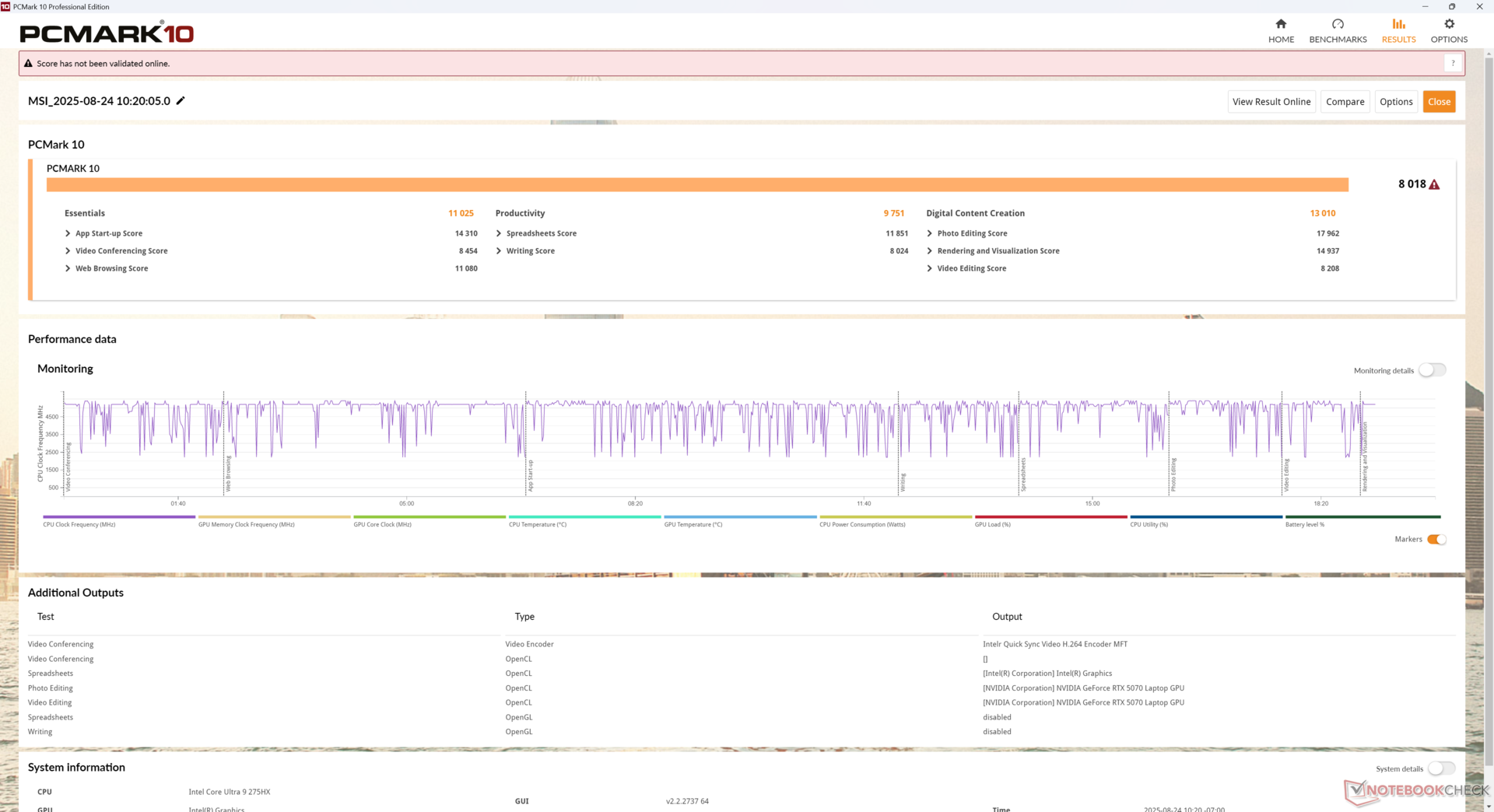Expand the Web Browsing Score row
Viewport: 1494px width, 812px height.
click(x=68, y=268)
